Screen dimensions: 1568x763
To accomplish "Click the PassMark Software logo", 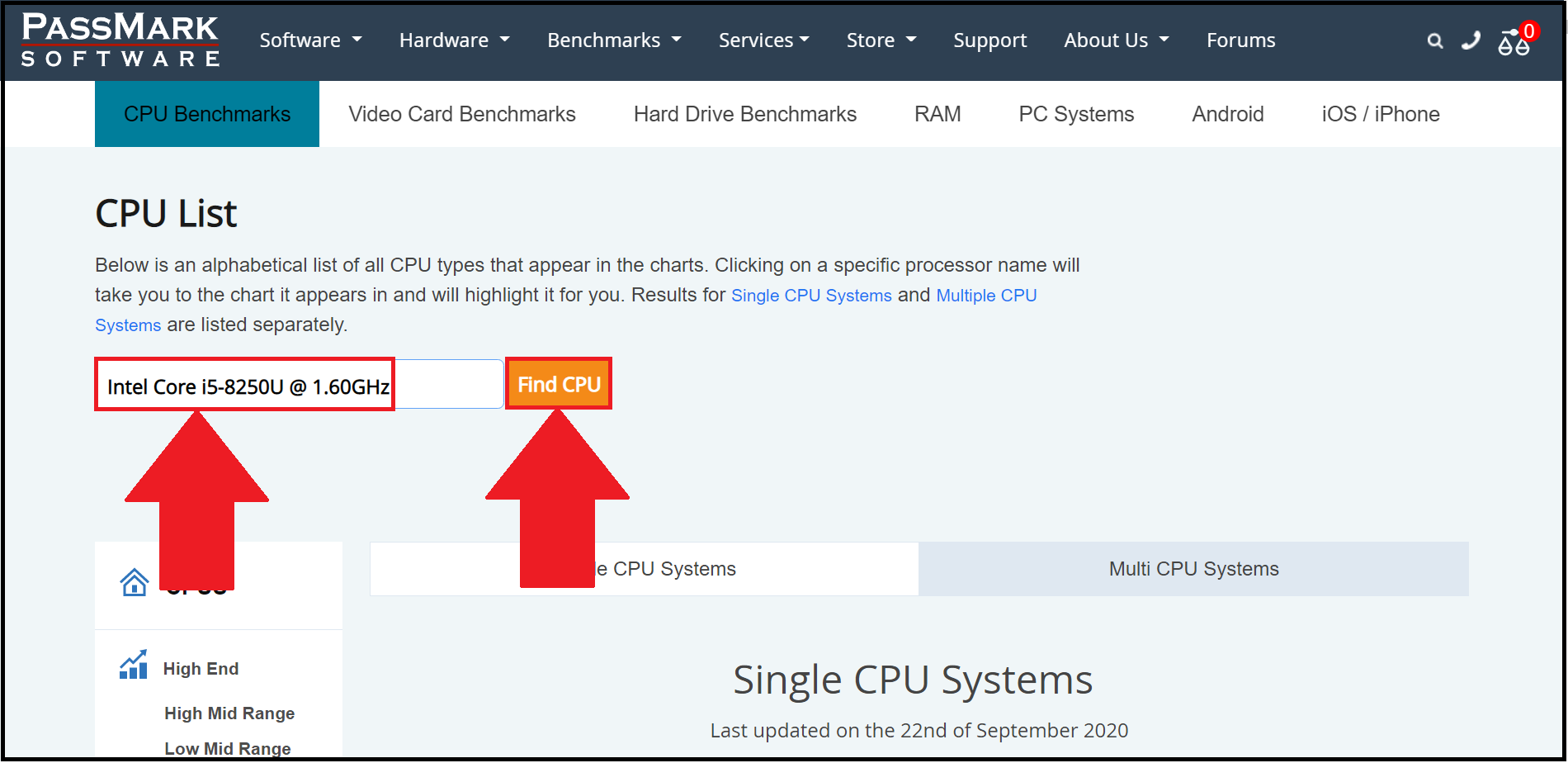I will click(120, 40).
